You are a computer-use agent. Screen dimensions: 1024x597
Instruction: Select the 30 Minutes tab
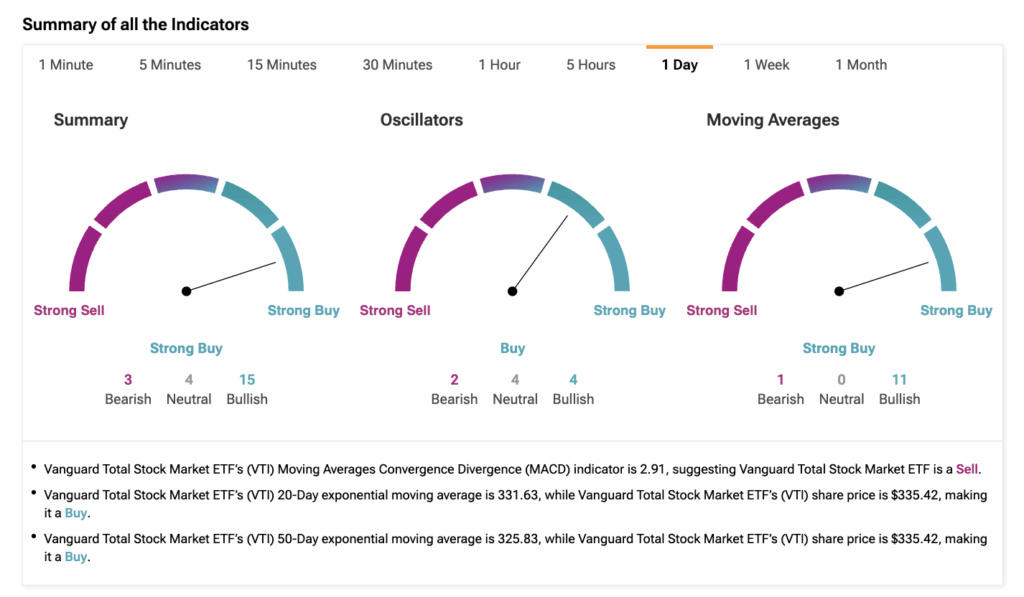(397, 65)
